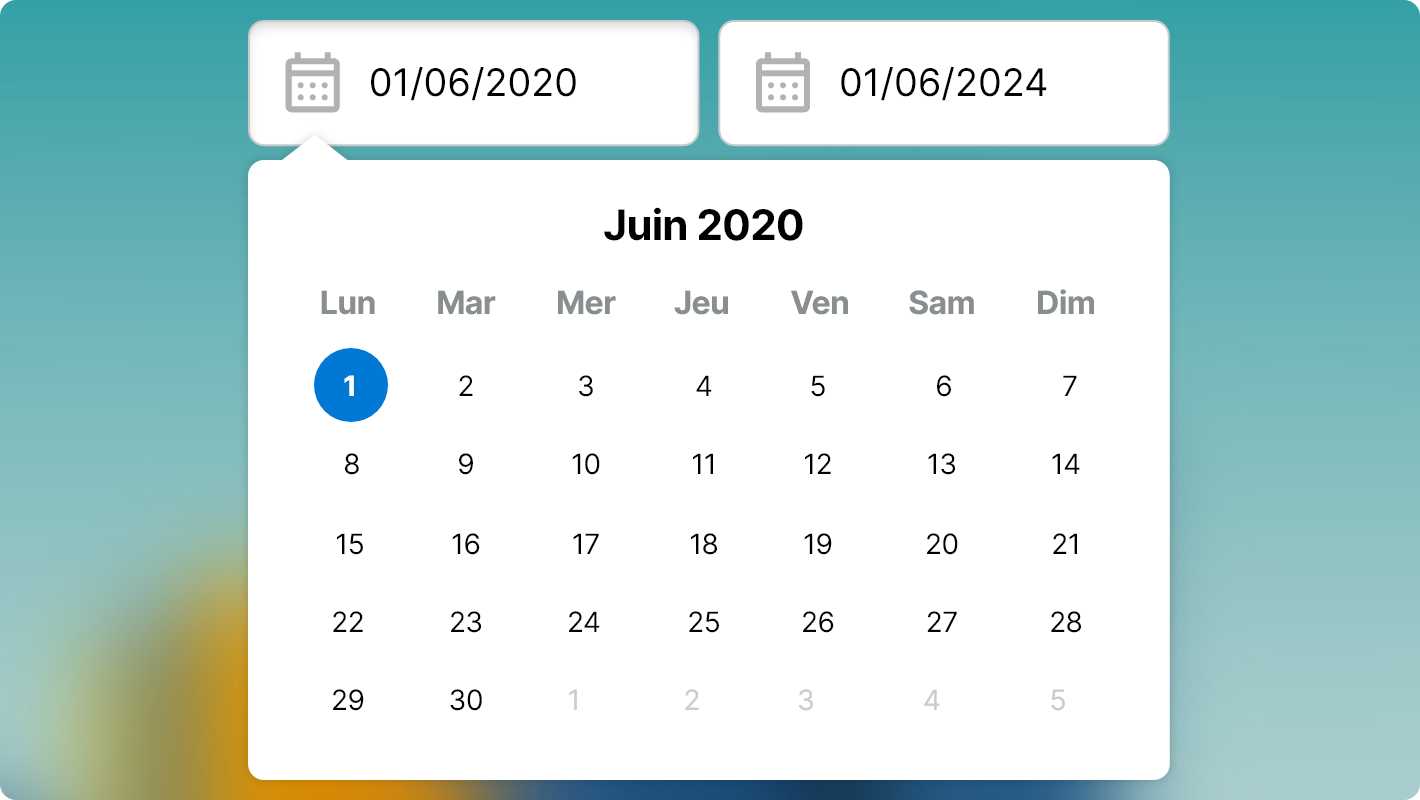
Task: Select the highlighted day 1 of June
Action: 351,385
